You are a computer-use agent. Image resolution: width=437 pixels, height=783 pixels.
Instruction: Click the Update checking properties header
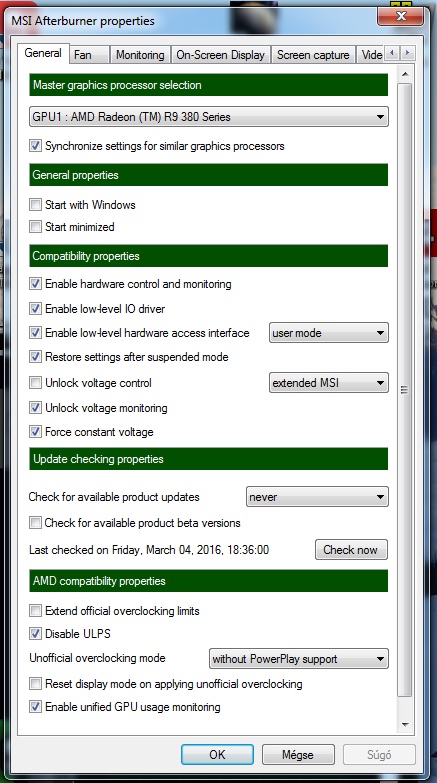209,459
